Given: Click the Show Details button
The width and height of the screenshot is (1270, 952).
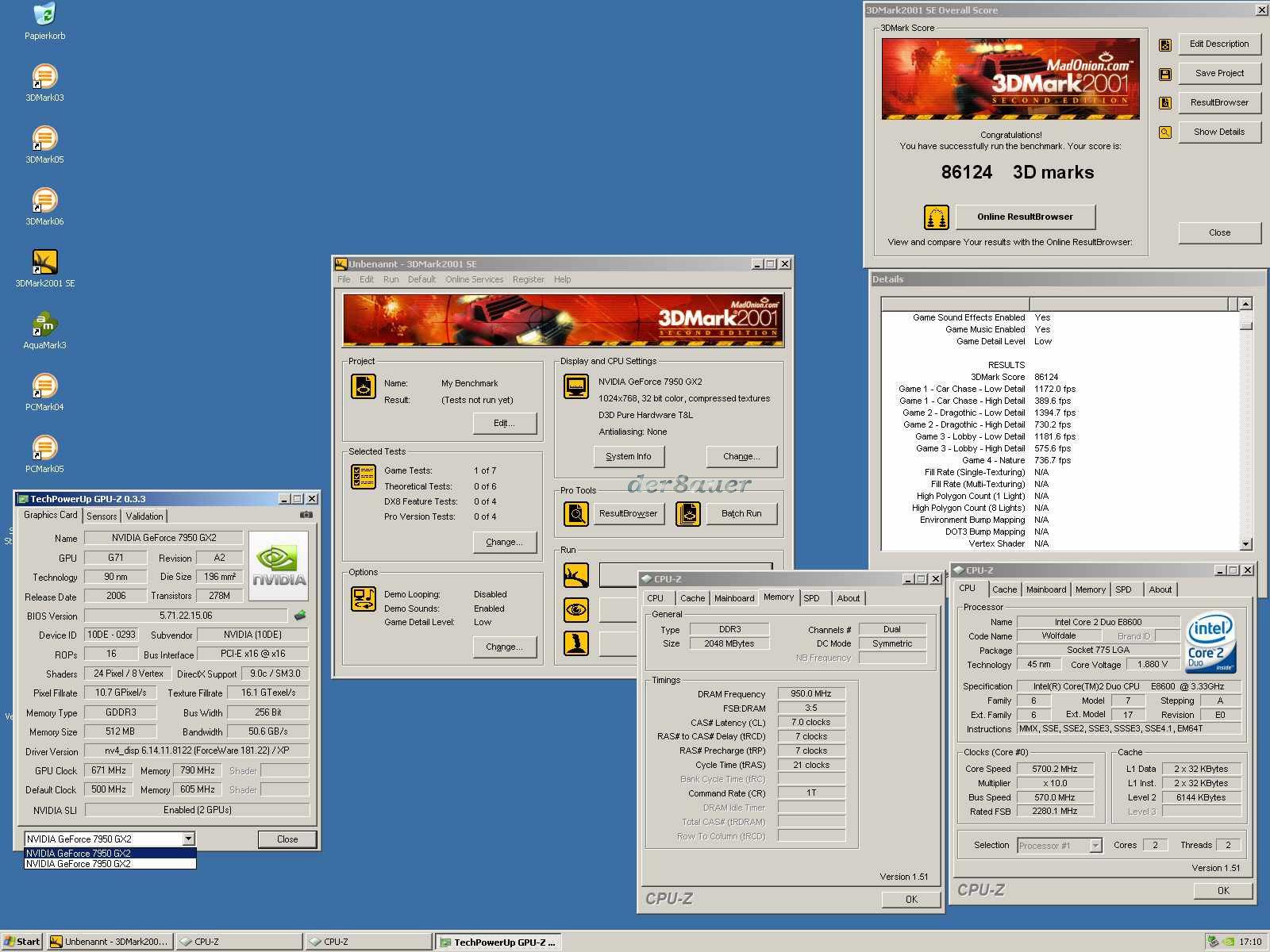Looking at the screenshot, I should click(x=1219, y=132).
